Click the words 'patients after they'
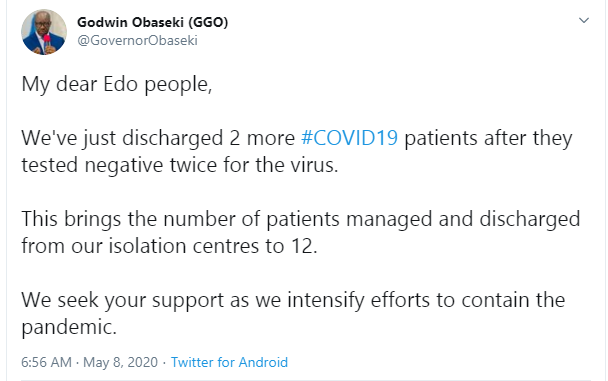608x381 pixels. pyautogui.click(x=488, y=138)
